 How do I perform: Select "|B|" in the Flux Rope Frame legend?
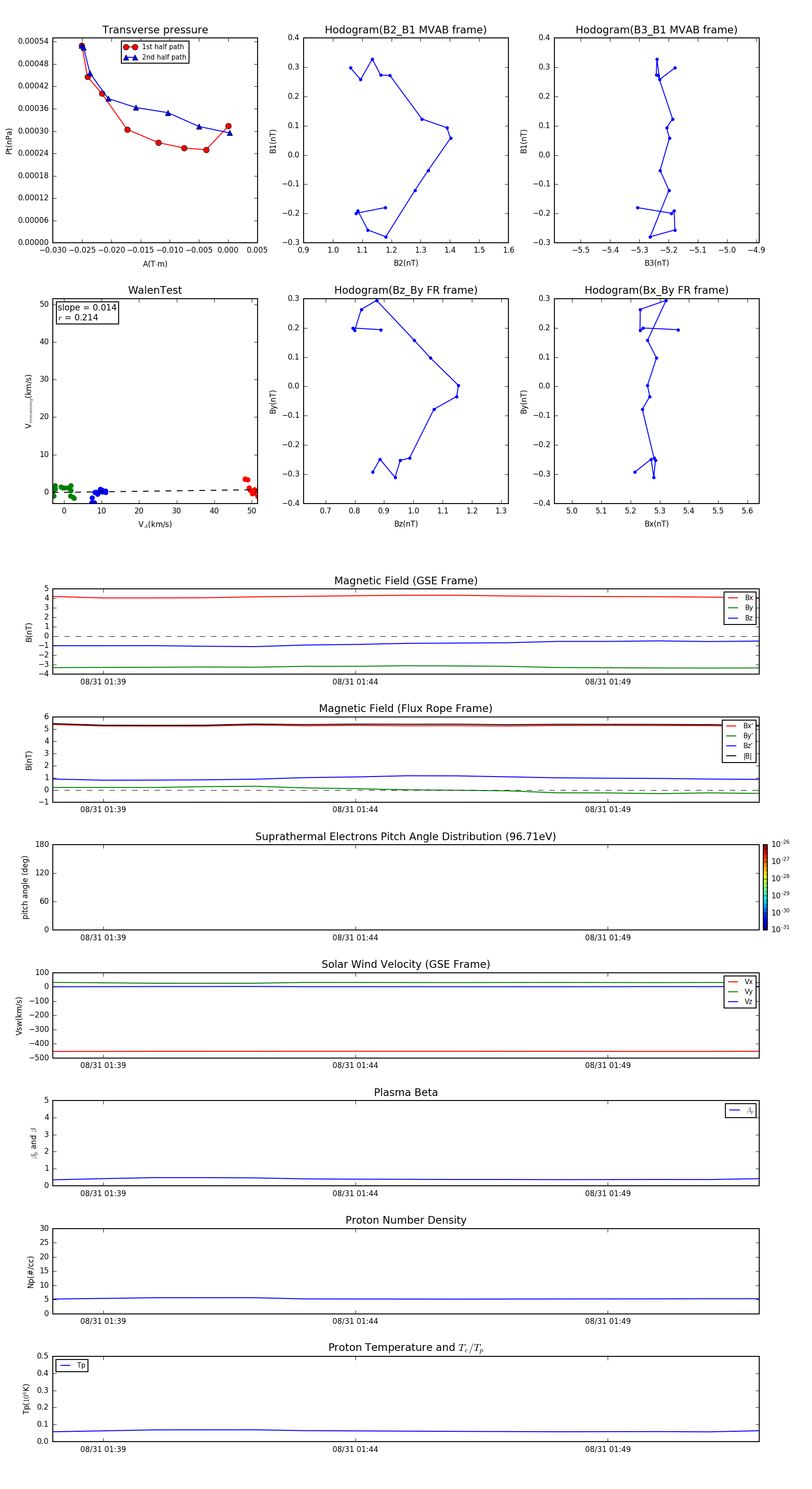click(739, 756)
